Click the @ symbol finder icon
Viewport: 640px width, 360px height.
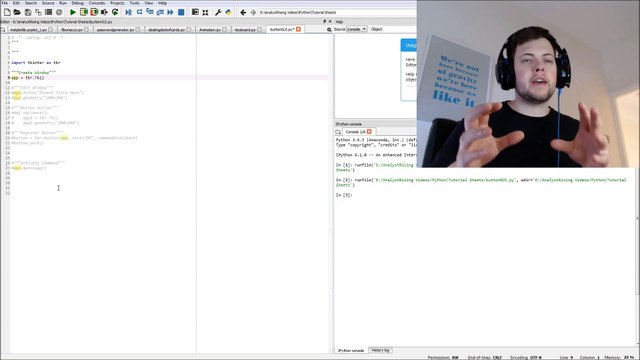coord(59,12)
